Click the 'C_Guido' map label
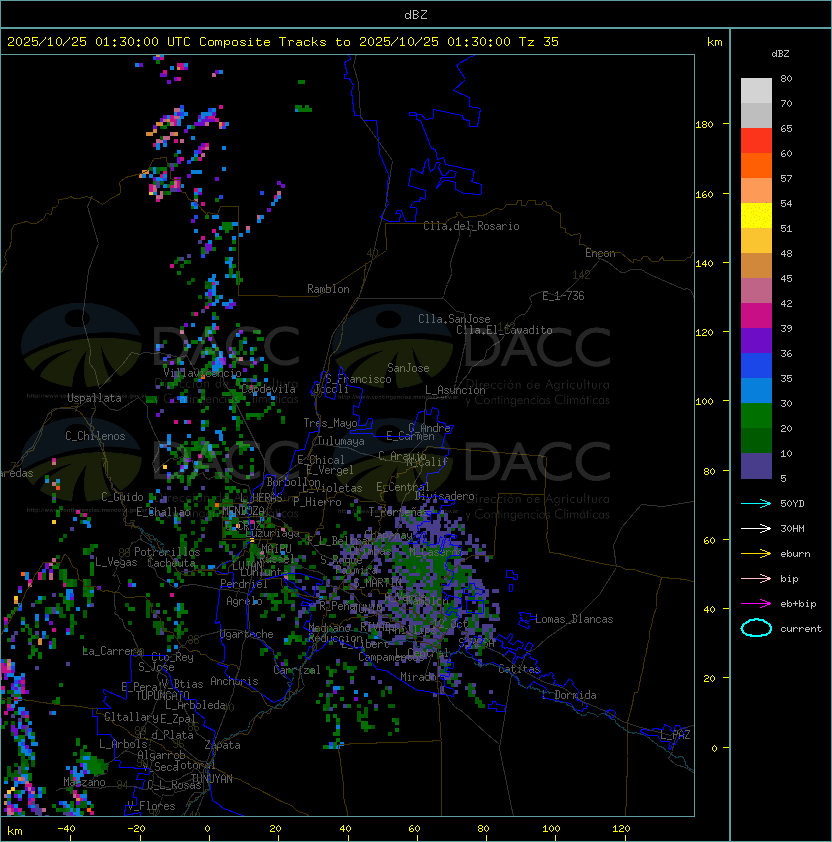Viewport: 832px width, 842px height. 122,497
